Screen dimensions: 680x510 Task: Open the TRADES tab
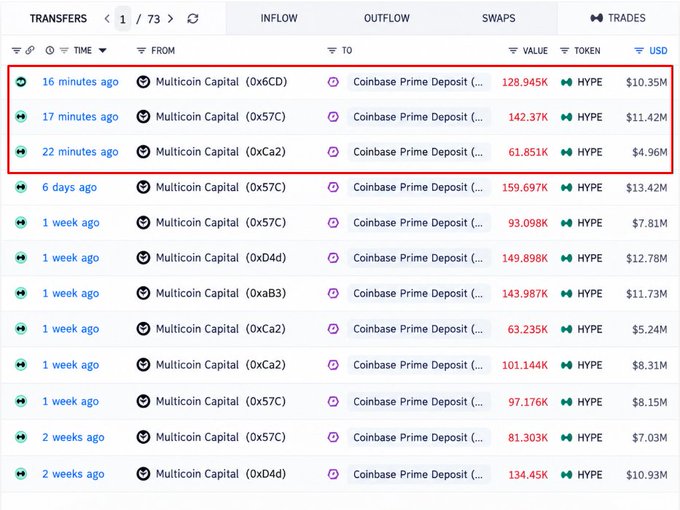click(x=618, y=18)
